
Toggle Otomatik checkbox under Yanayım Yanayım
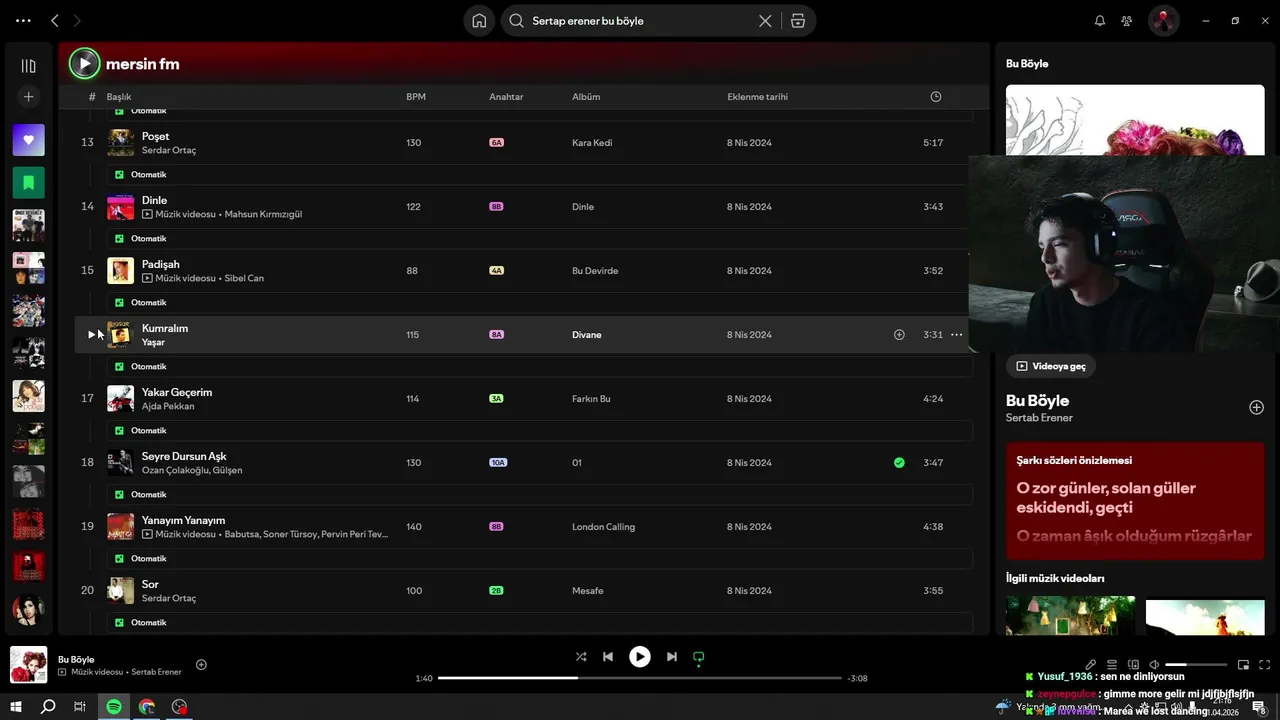tap(119, 559)
